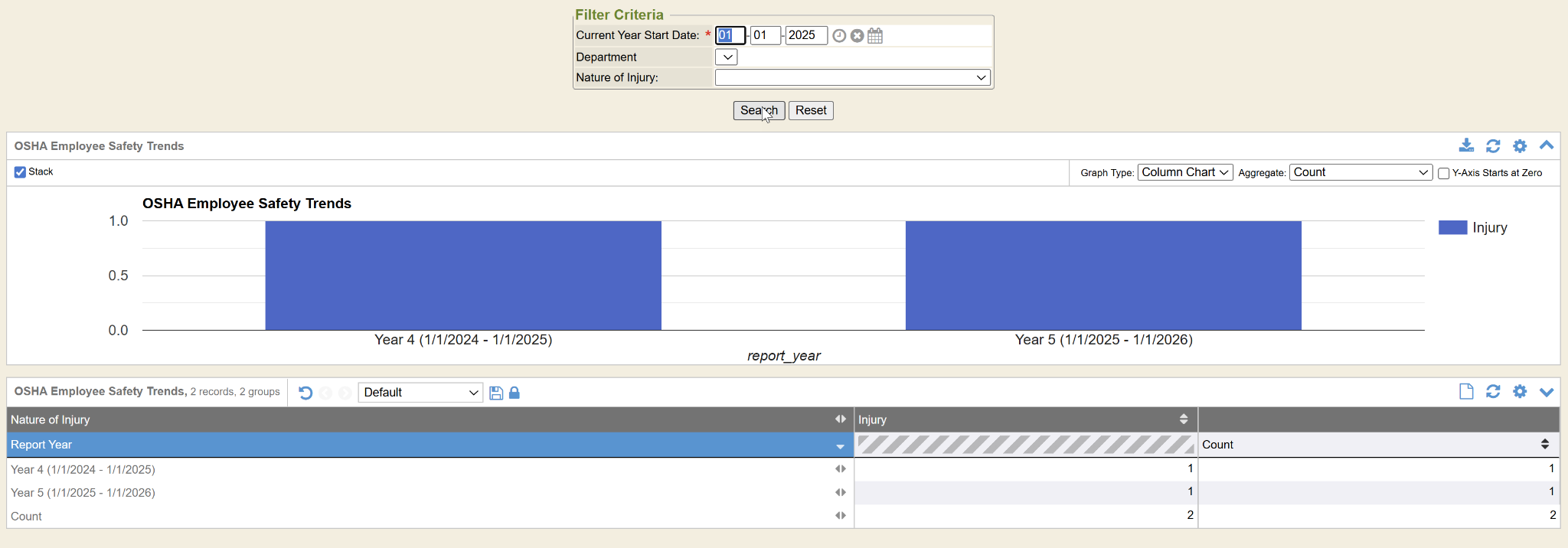Open the Graph Type dropdown
The width and height of the screenshot is (1568, 548).
(x=1184, y=172)
